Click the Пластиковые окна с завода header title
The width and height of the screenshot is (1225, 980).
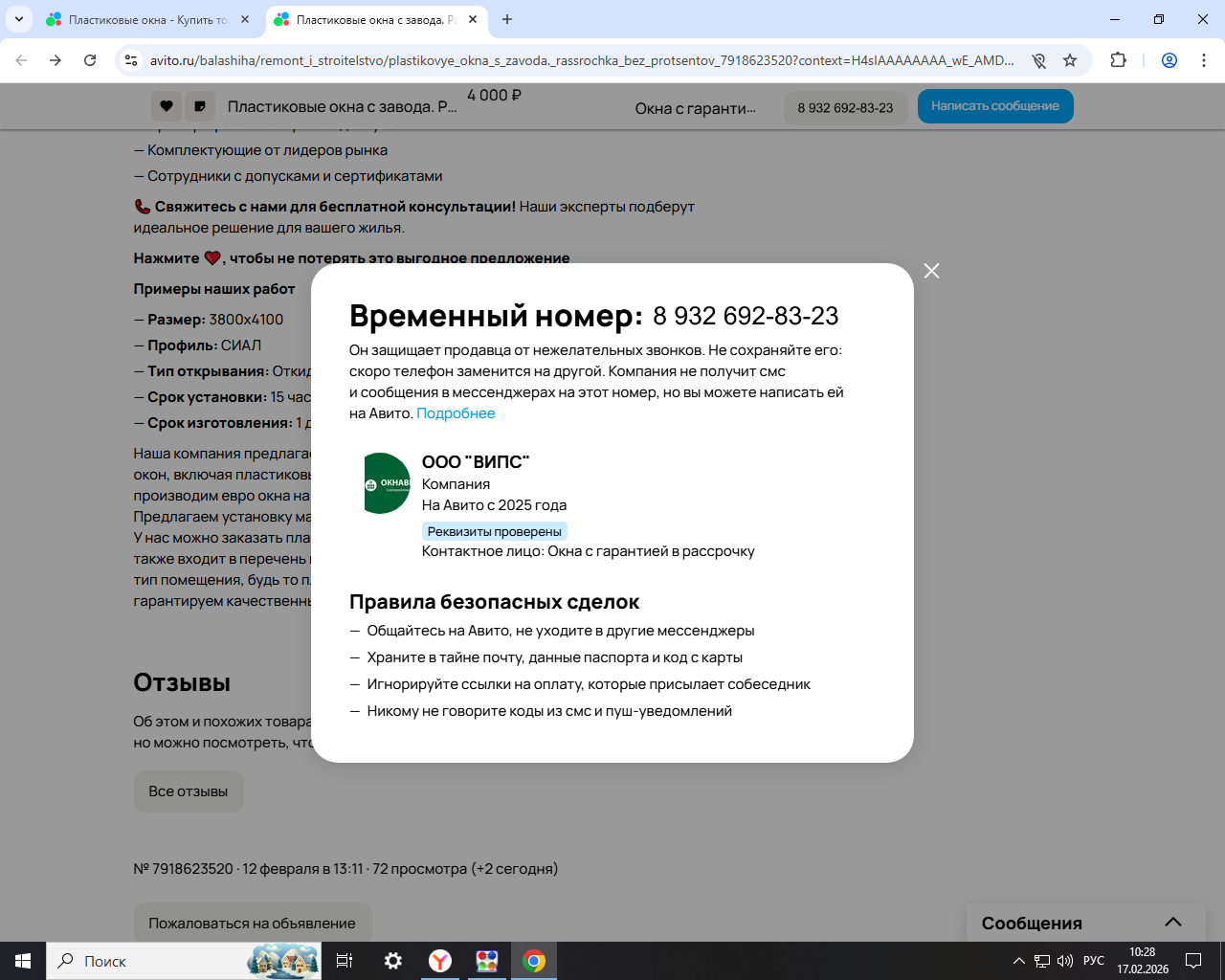pos(343,107)
